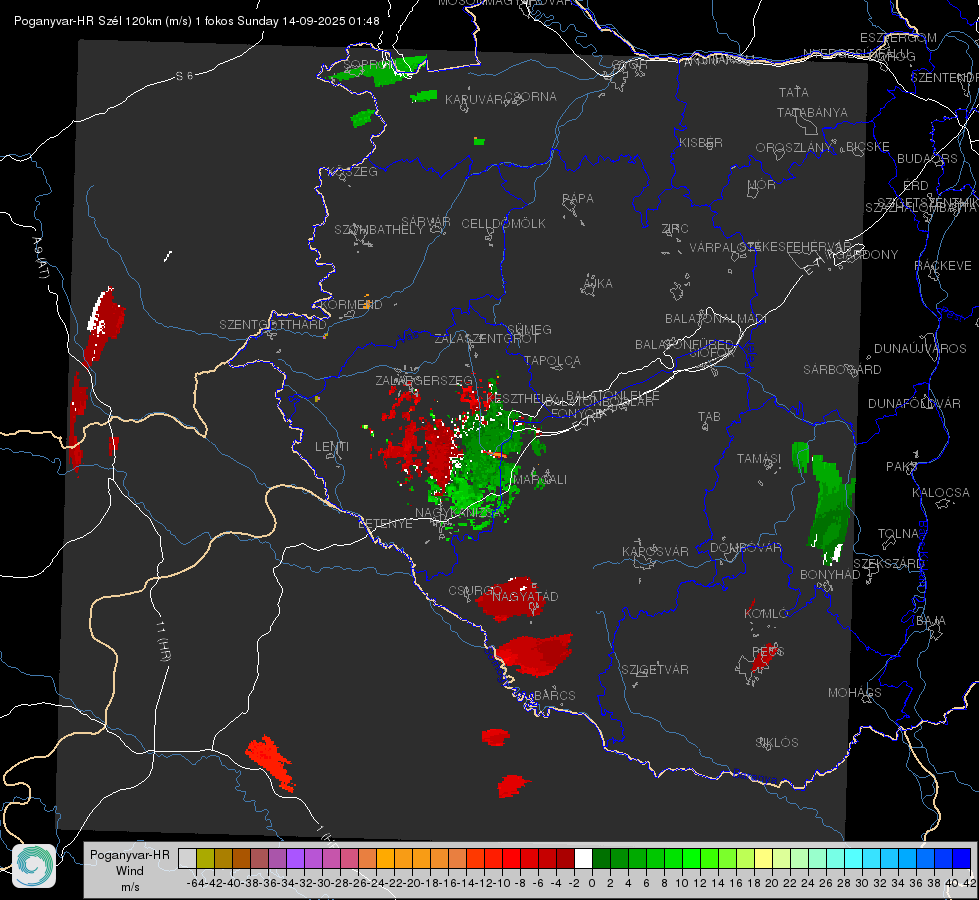Click the PAPA city label
This screenshot has height=900, width=979.
point(578,199)
